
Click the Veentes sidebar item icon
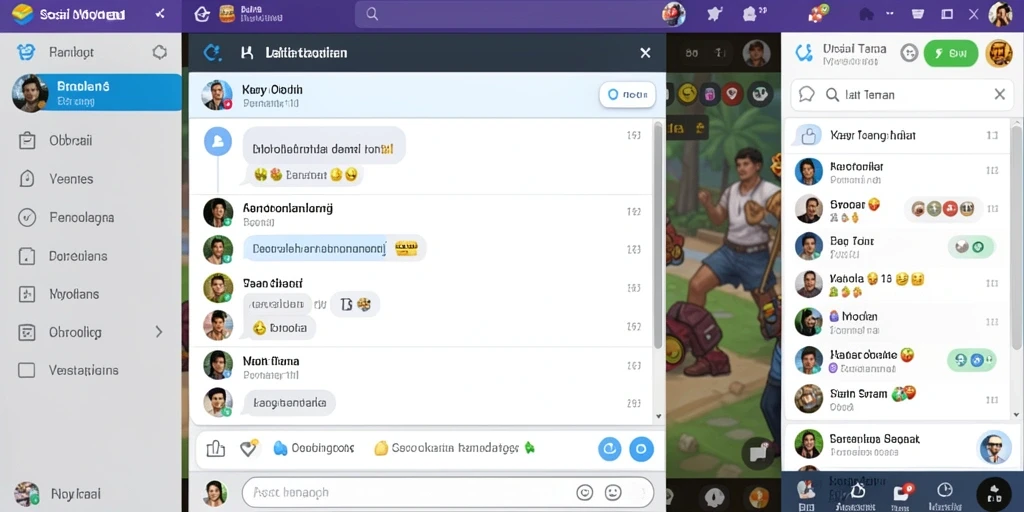27,179
